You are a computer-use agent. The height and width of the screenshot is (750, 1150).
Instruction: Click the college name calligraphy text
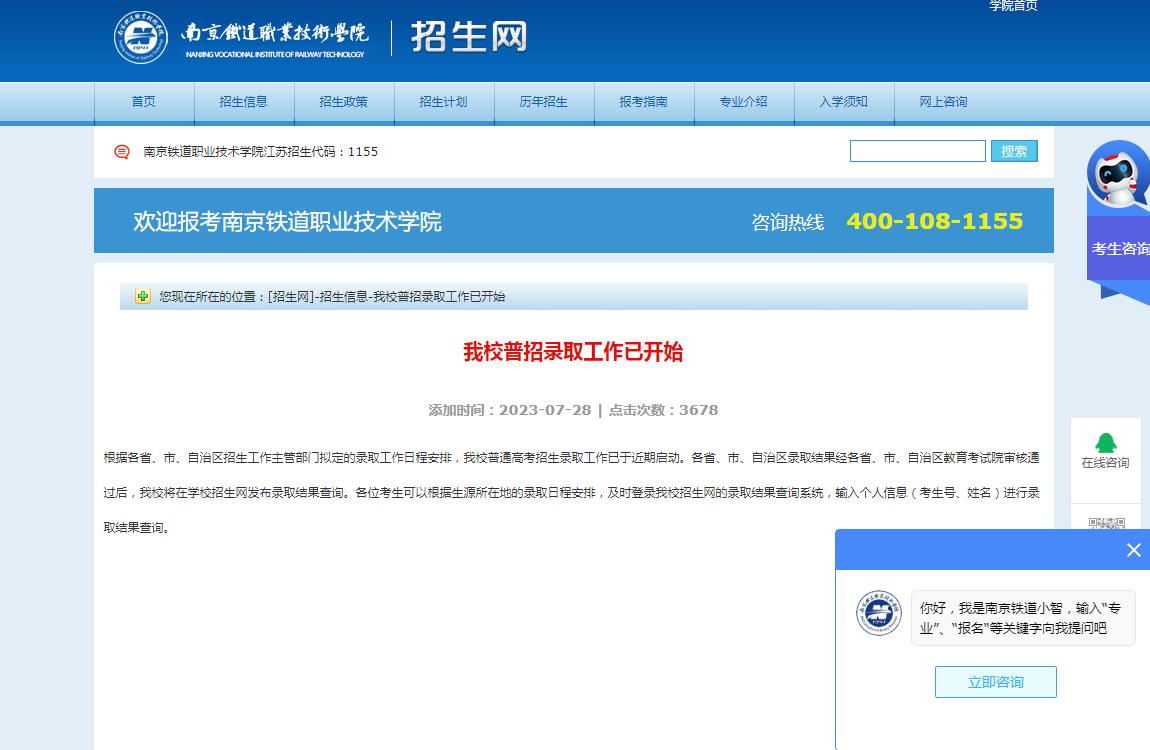(x=274, y=32)
